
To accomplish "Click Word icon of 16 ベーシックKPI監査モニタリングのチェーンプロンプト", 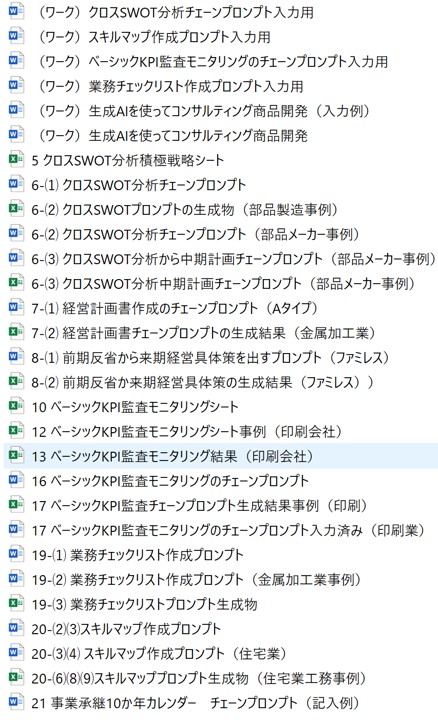I will pyautogui.click(x=16, y=480).
